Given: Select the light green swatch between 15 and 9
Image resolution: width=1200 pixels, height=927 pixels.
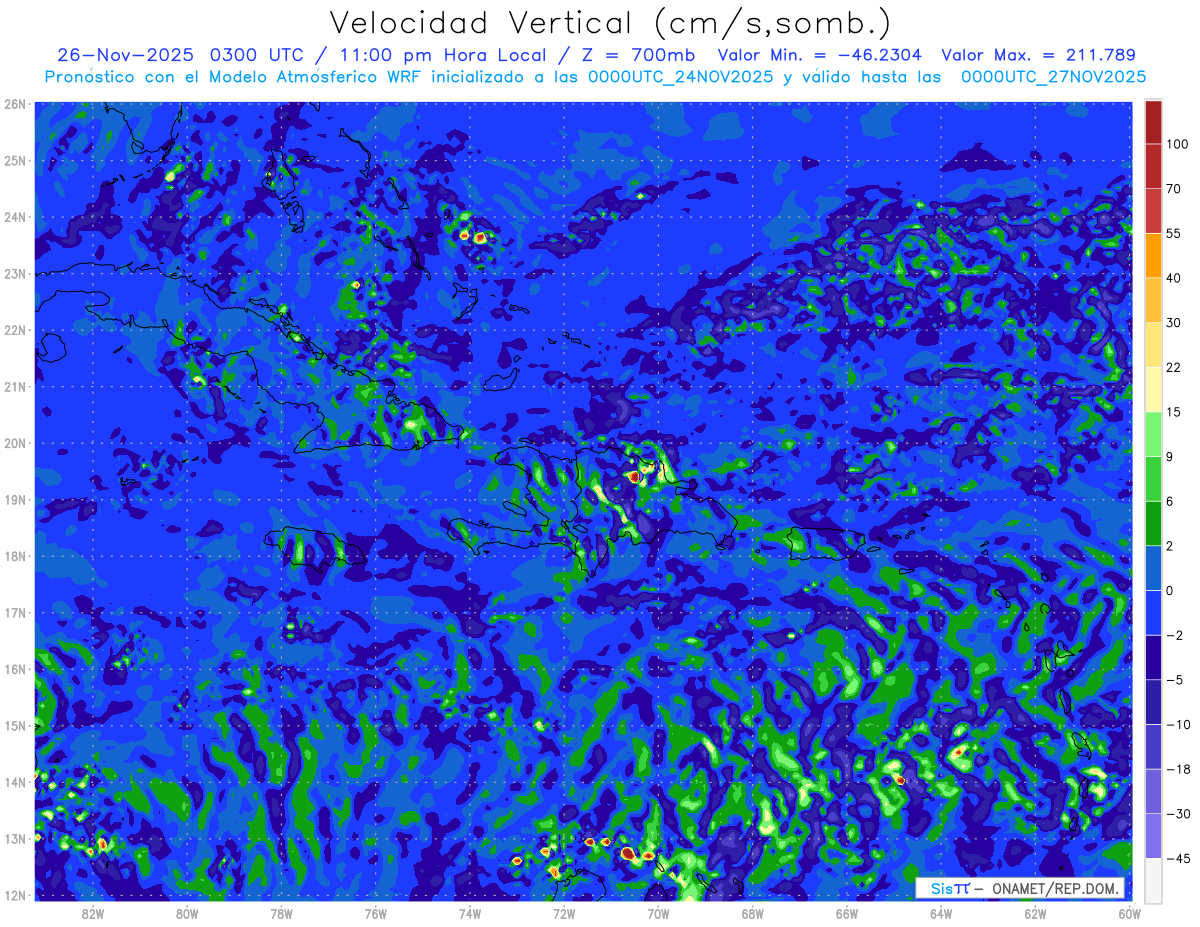Looking at the screenshot, I should [1153, 433].
